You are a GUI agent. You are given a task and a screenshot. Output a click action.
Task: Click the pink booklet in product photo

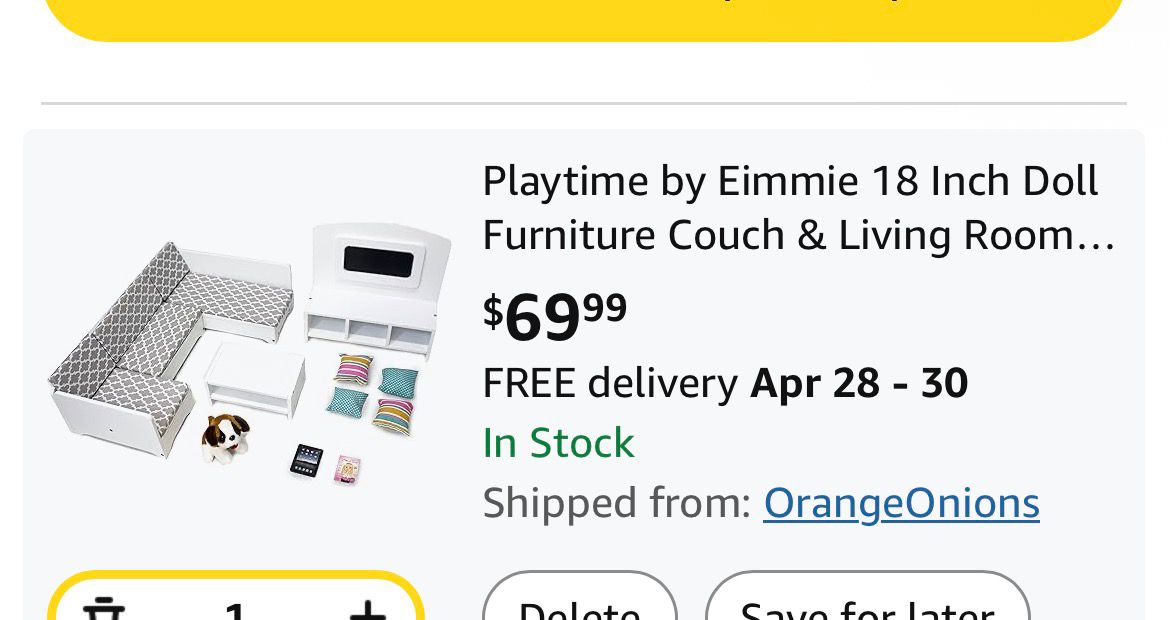point(348,468)
